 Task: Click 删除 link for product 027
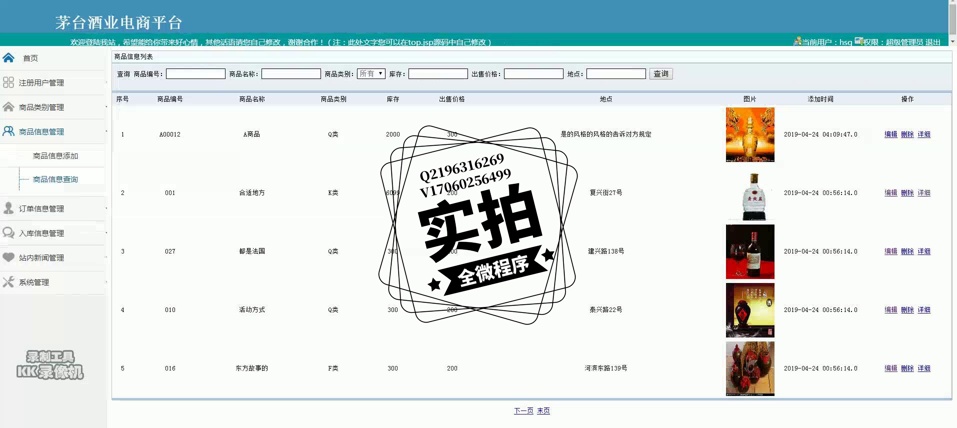pyautogui.click(x=907, y=252)
